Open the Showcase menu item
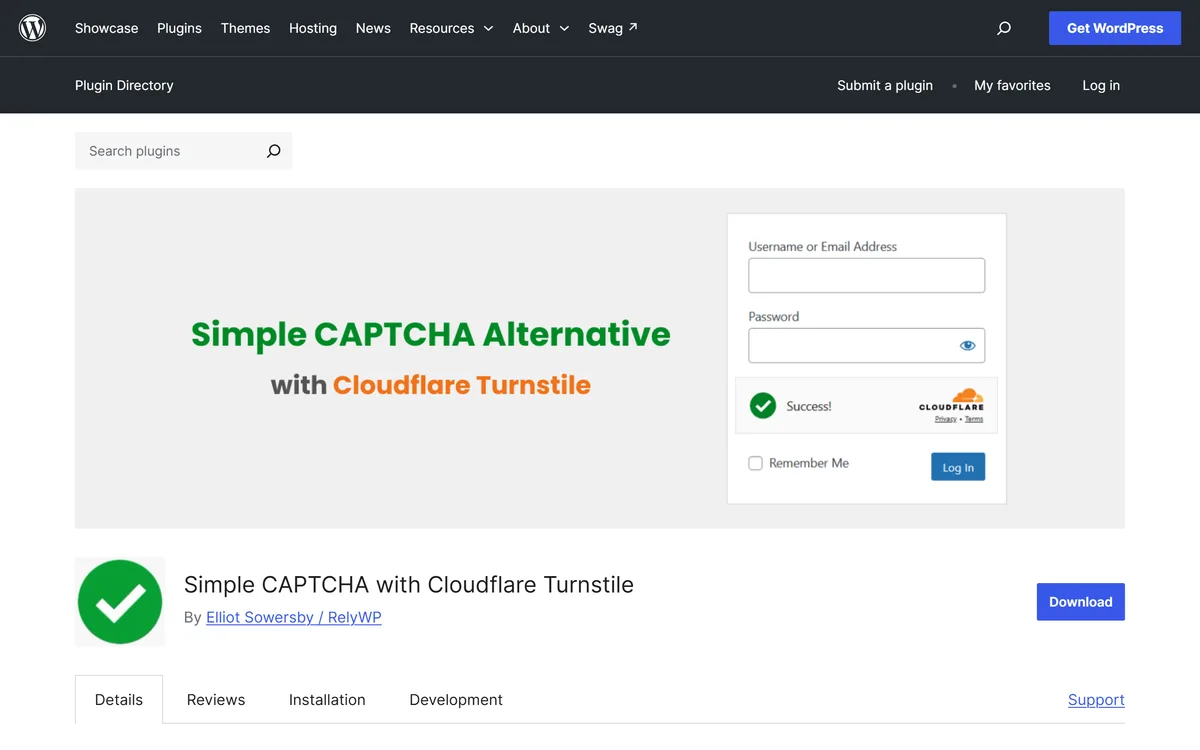 coord(107,28)
